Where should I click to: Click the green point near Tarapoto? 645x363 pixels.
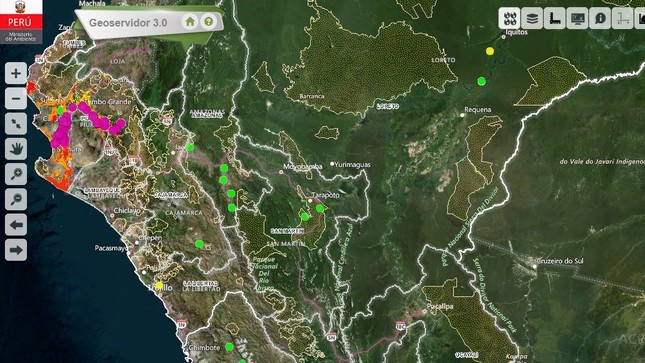pos(320,209)
